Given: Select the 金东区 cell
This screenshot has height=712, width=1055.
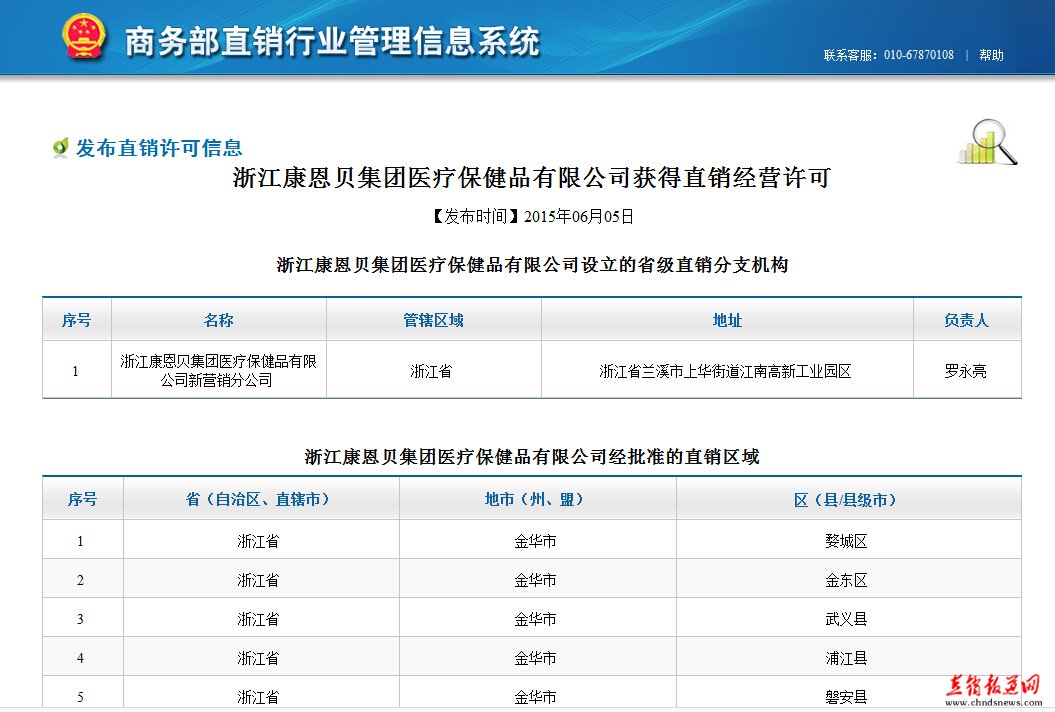Looking at the screenshot, I should click(x=848, y=579).
